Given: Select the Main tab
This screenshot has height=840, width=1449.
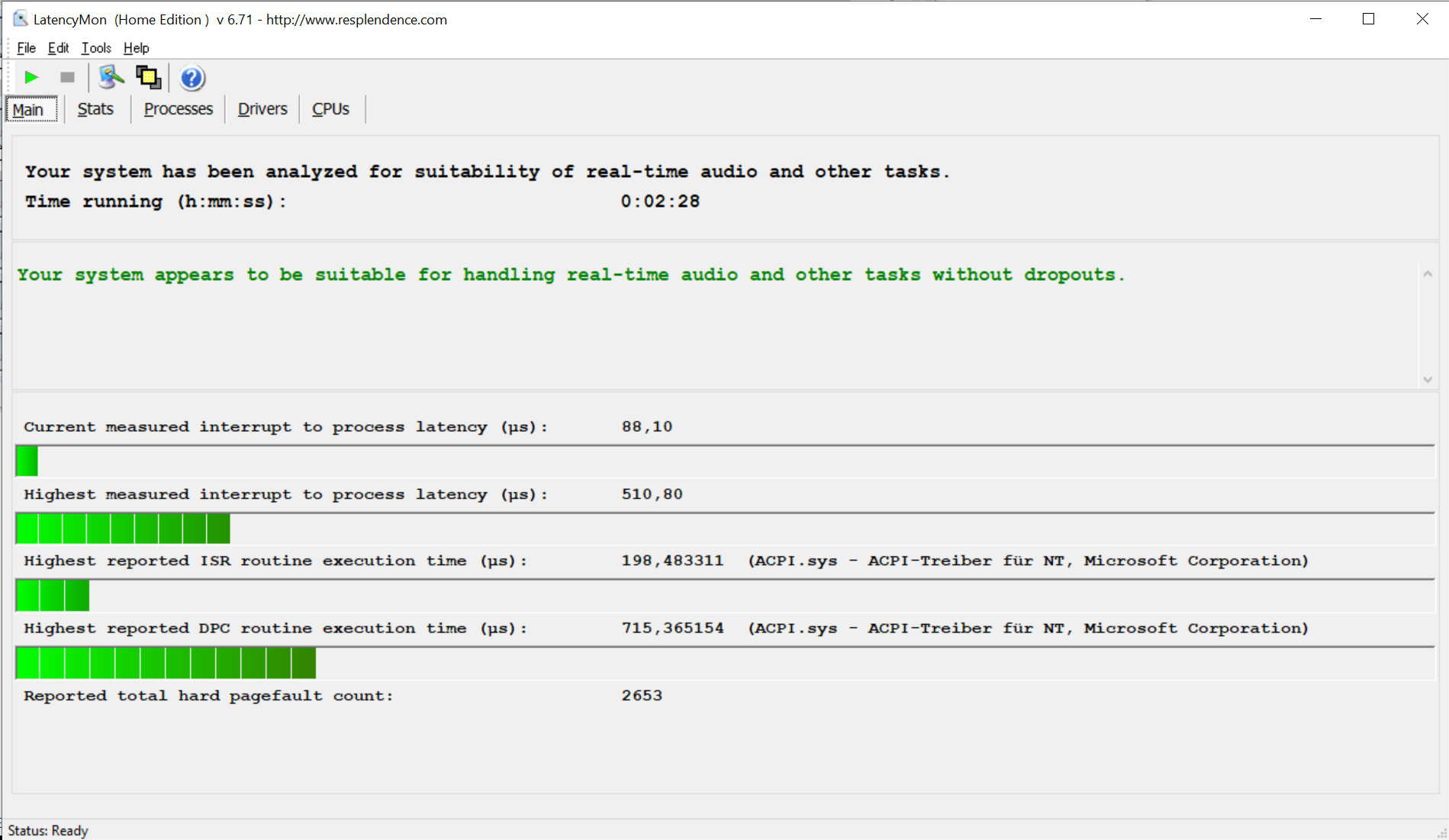Looking at the screenshot, I should coord(31,109).
